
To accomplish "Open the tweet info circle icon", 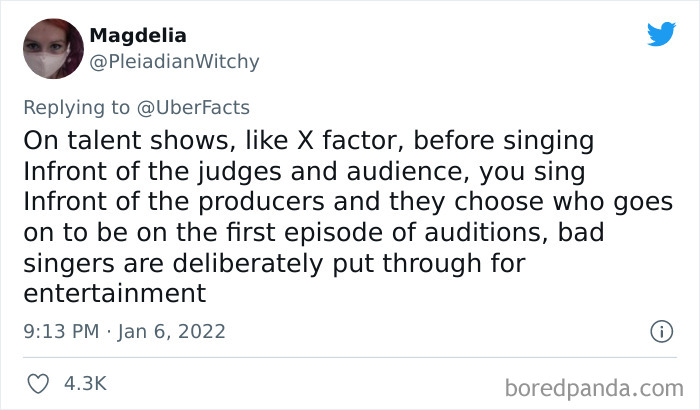I will 660,331.
